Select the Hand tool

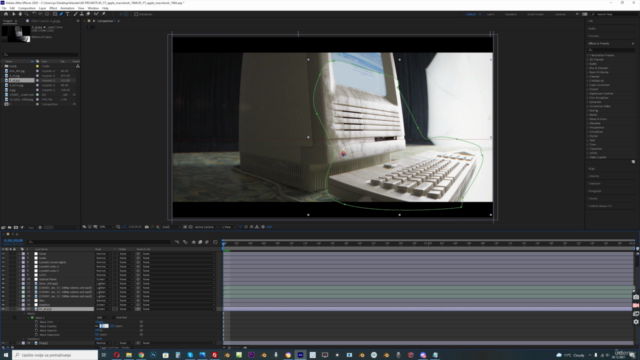point(20,14)
